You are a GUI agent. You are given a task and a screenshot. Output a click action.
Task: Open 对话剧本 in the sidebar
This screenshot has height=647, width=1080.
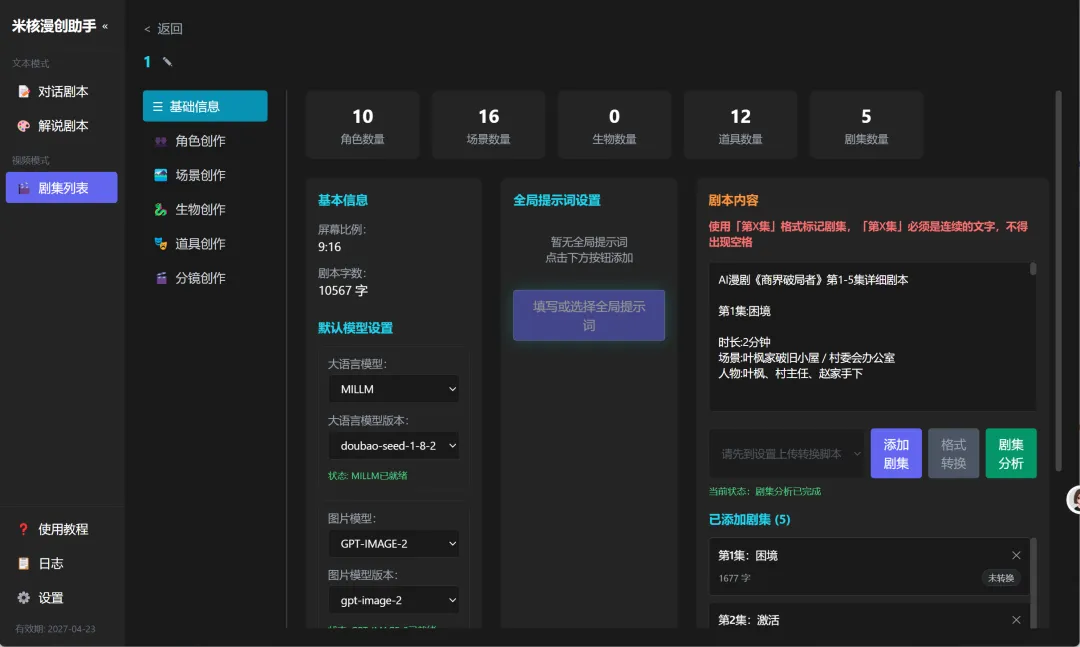click(61, 92)
